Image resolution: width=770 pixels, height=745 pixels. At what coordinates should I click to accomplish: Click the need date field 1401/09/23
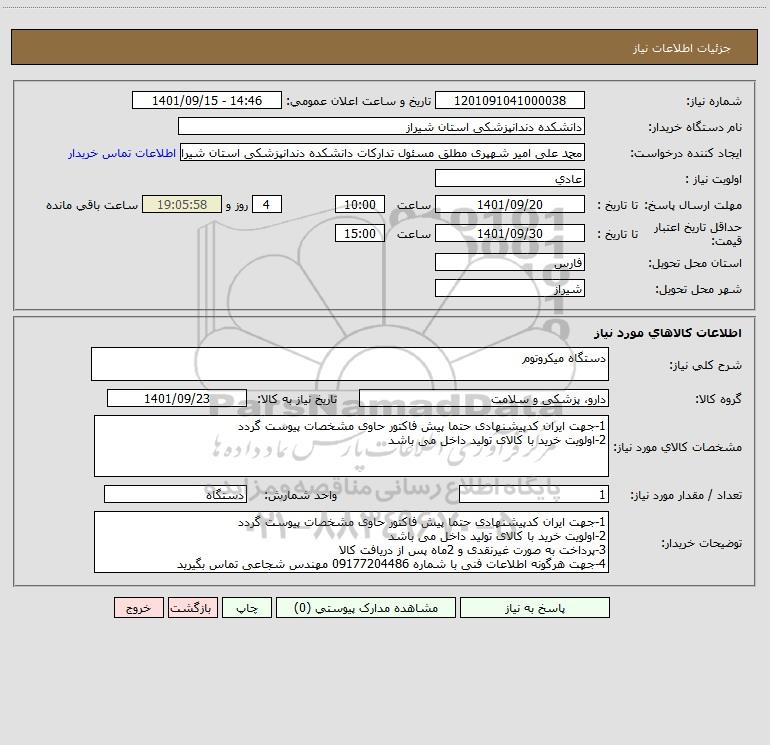click(177, 398)
